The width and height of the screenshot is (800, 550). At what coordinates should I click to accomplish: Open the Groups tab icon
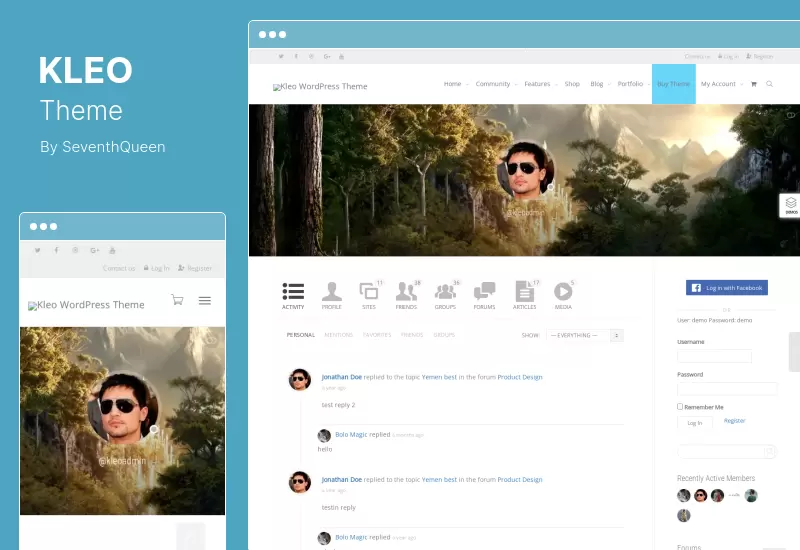(445, 291)
